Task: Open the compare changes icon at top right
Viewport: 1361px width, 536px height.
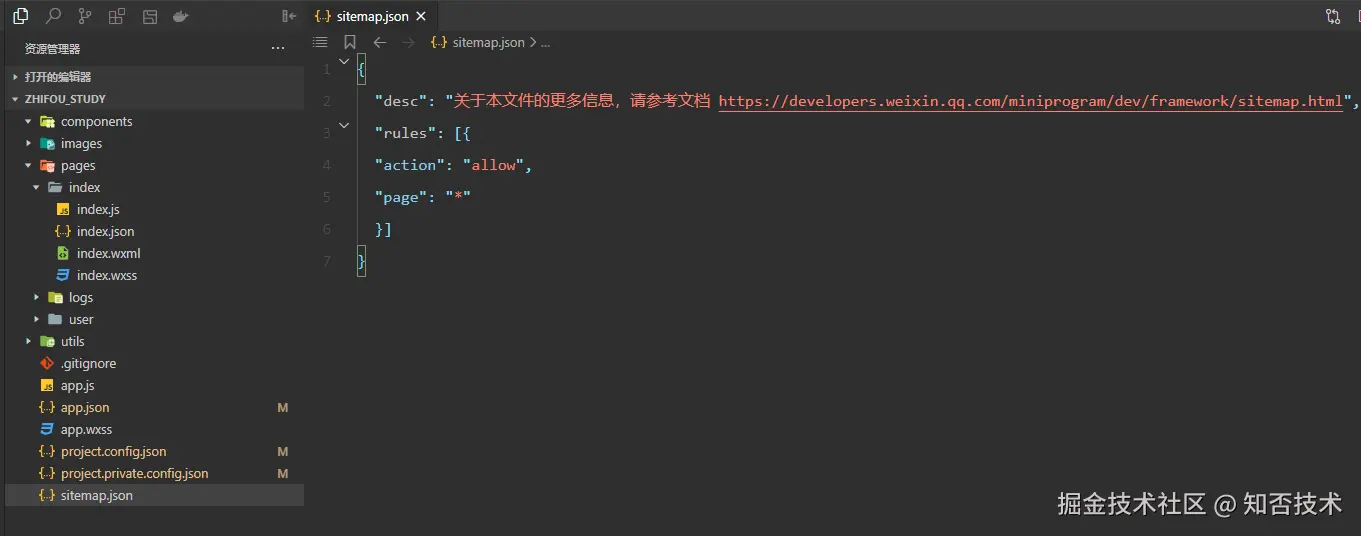Action: click(1333, 16)
